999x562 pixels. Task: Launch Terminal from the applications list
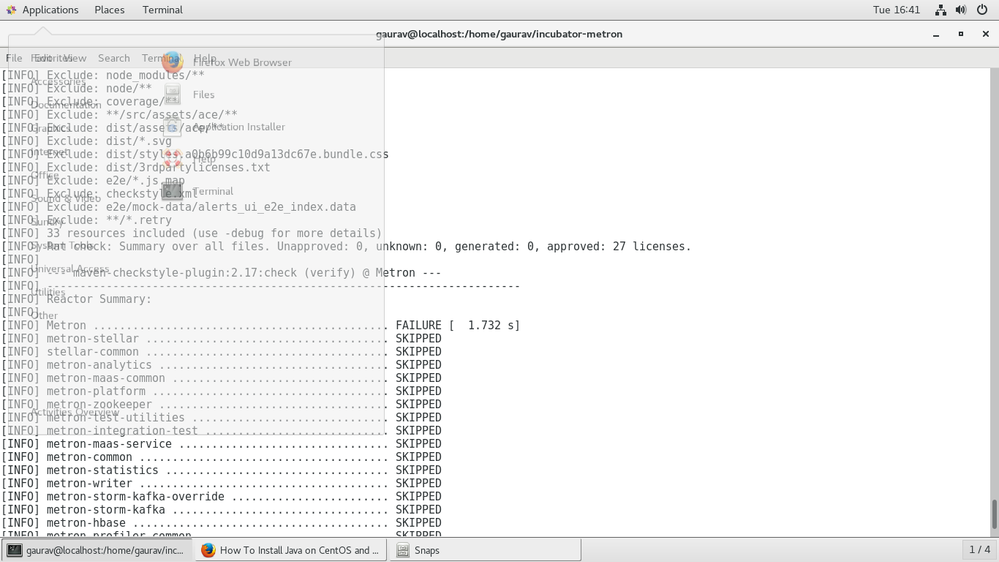(x=198, y=191)
